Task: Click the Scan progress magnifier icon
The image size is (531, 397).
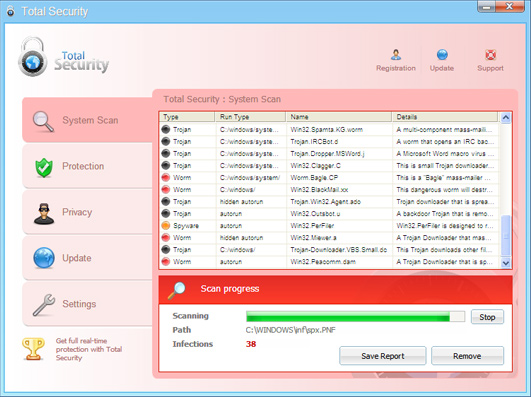Action: coord(177,290)
